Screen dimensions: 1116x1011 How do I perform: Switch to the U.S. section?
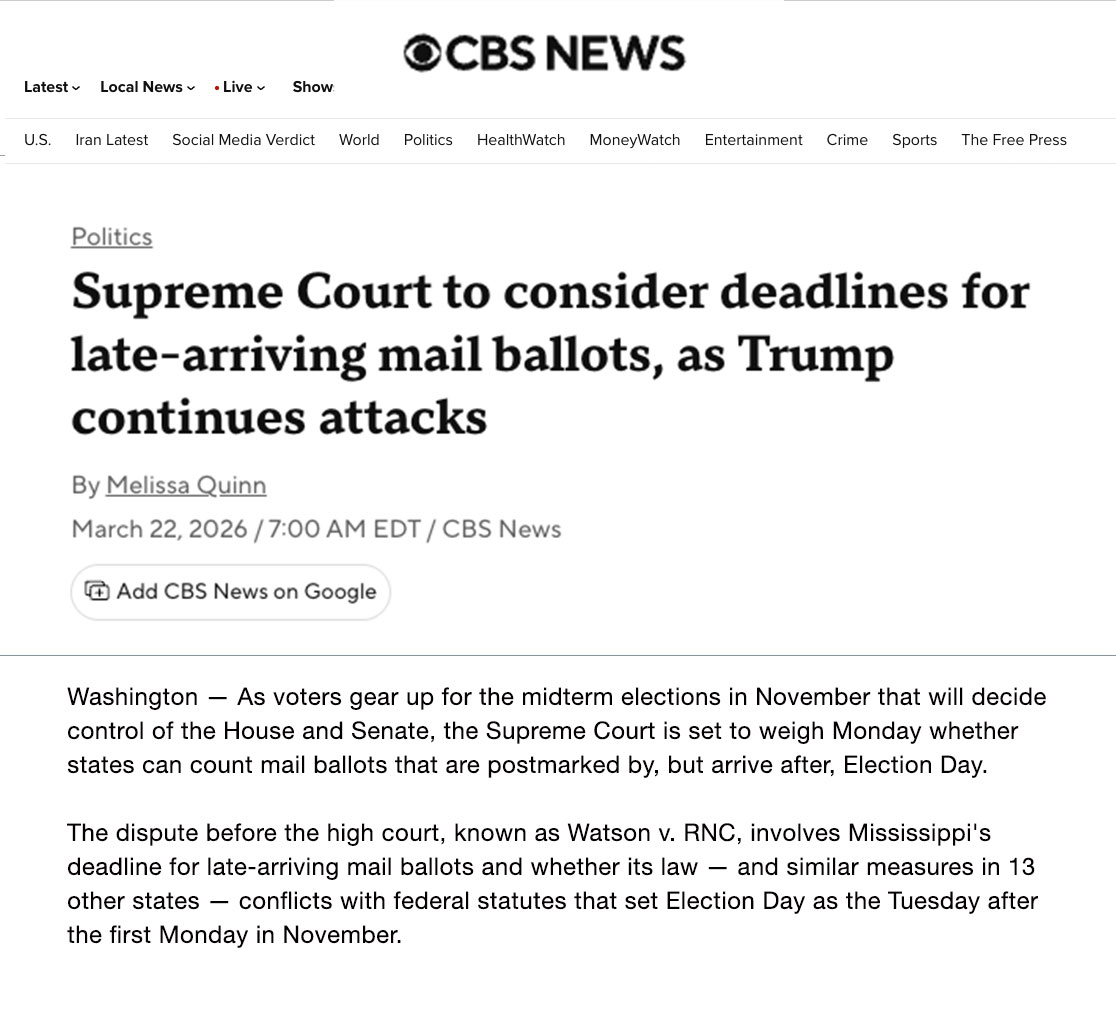click(37, 140)
